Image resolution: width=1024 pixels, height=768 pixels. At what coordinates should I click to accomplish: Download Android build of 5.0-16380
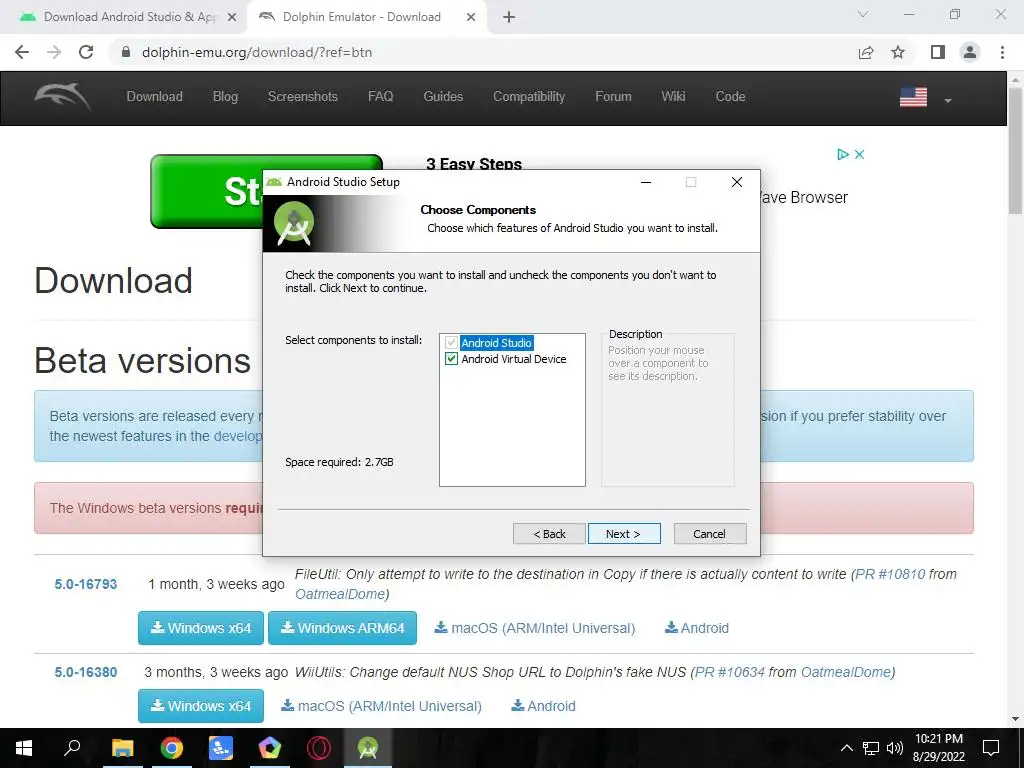pos(543,706)
